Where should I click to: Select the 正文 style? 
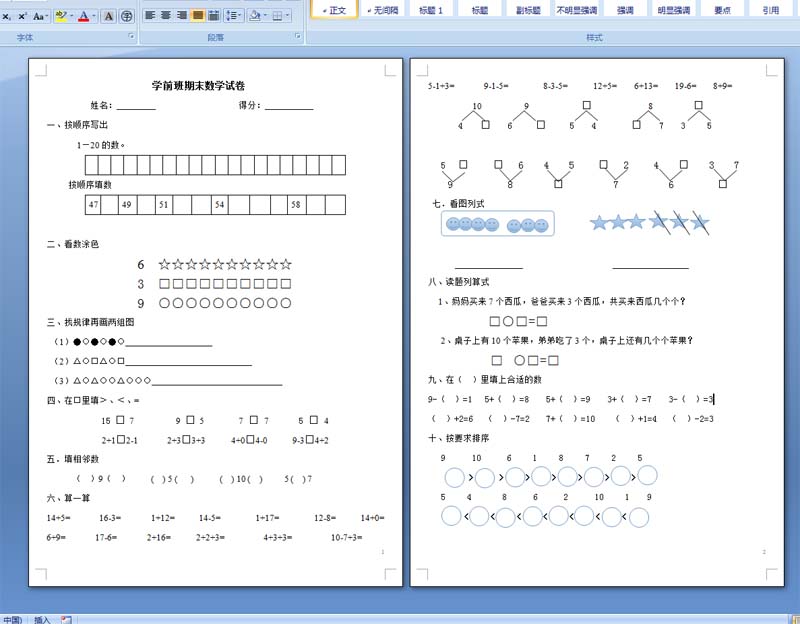coord(334,9)
